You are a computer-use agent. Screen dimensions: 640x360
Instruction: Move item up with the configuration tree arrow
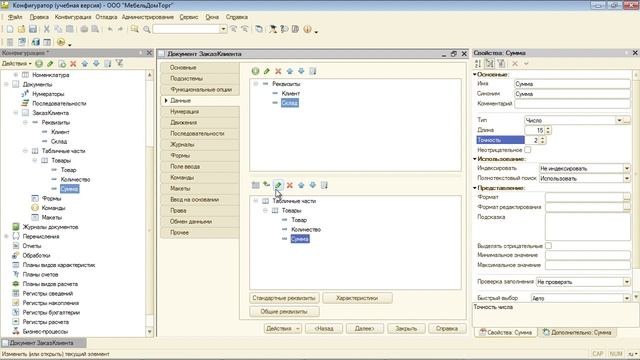84,63
